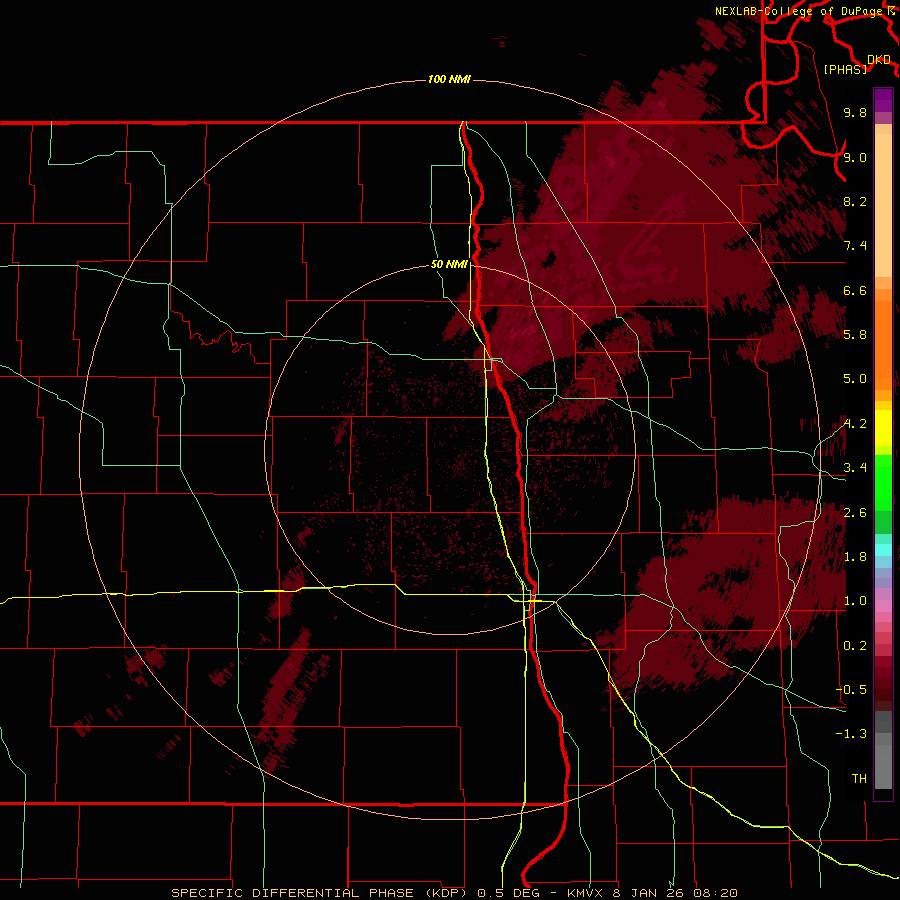
Task: Click the 5.0 value on the color scale
Action: [x=855, y=379]
